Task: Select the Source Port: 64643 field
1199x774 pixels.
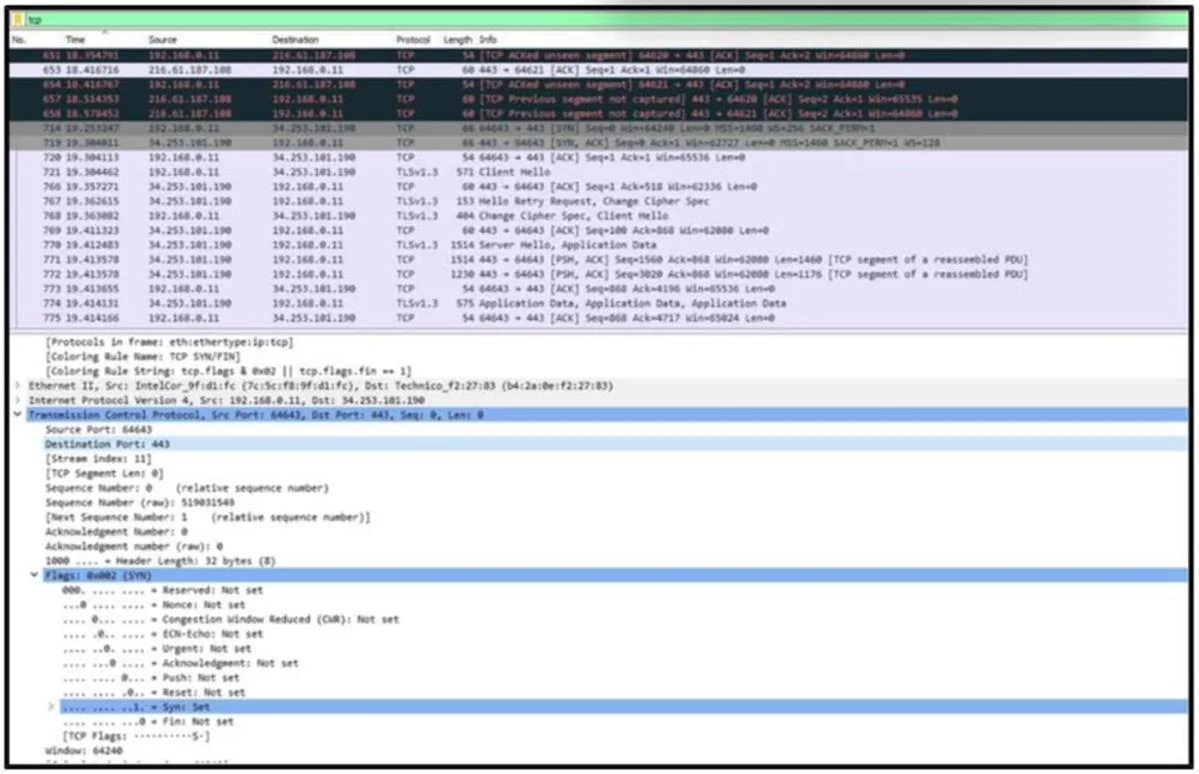Action: coord(599,430)
